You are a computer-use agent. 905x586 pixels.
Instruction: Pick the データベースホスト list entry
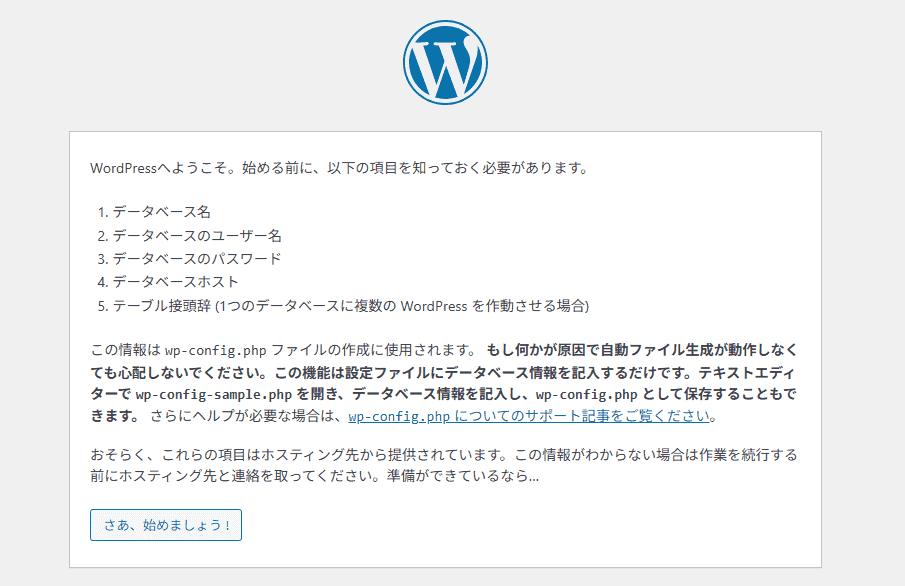(175, 282)
